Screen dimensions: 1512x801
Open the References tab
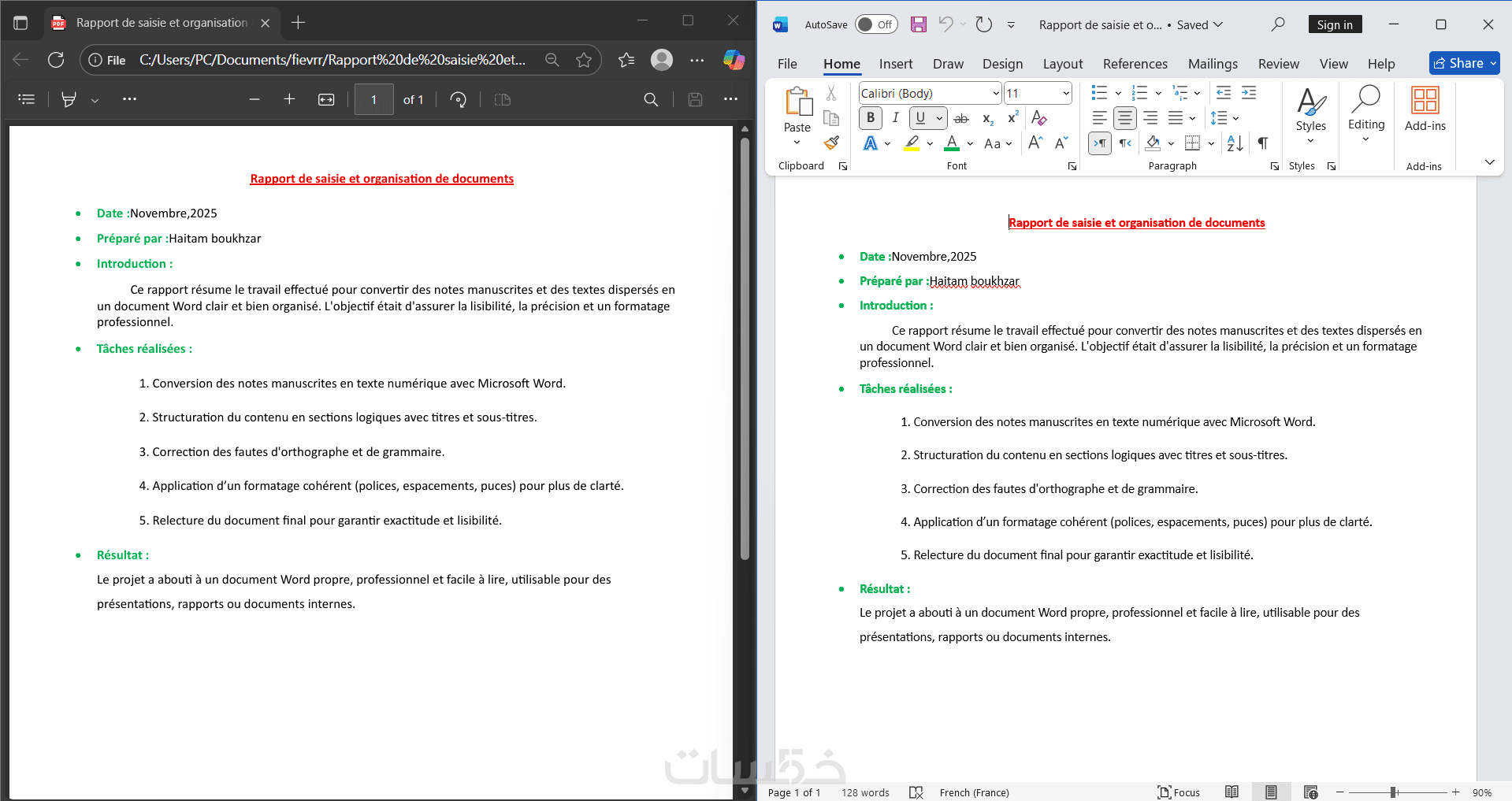1135,64
